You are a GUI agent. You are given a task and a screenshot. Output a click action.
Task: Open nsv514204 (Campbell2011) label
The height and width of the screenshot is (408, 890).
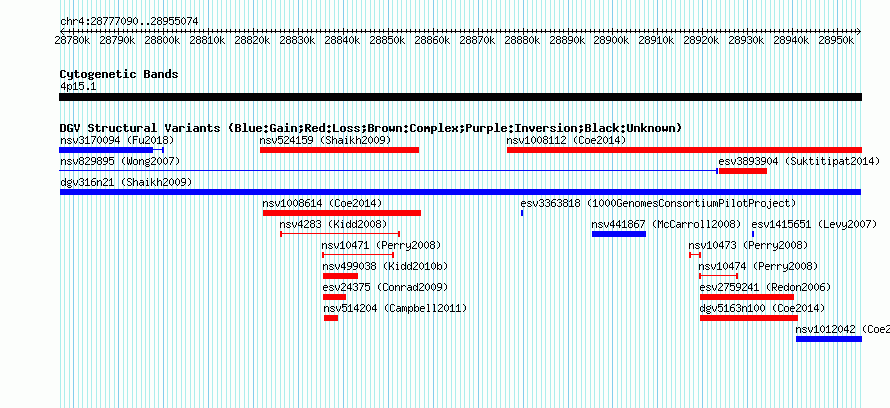point(395,308)
